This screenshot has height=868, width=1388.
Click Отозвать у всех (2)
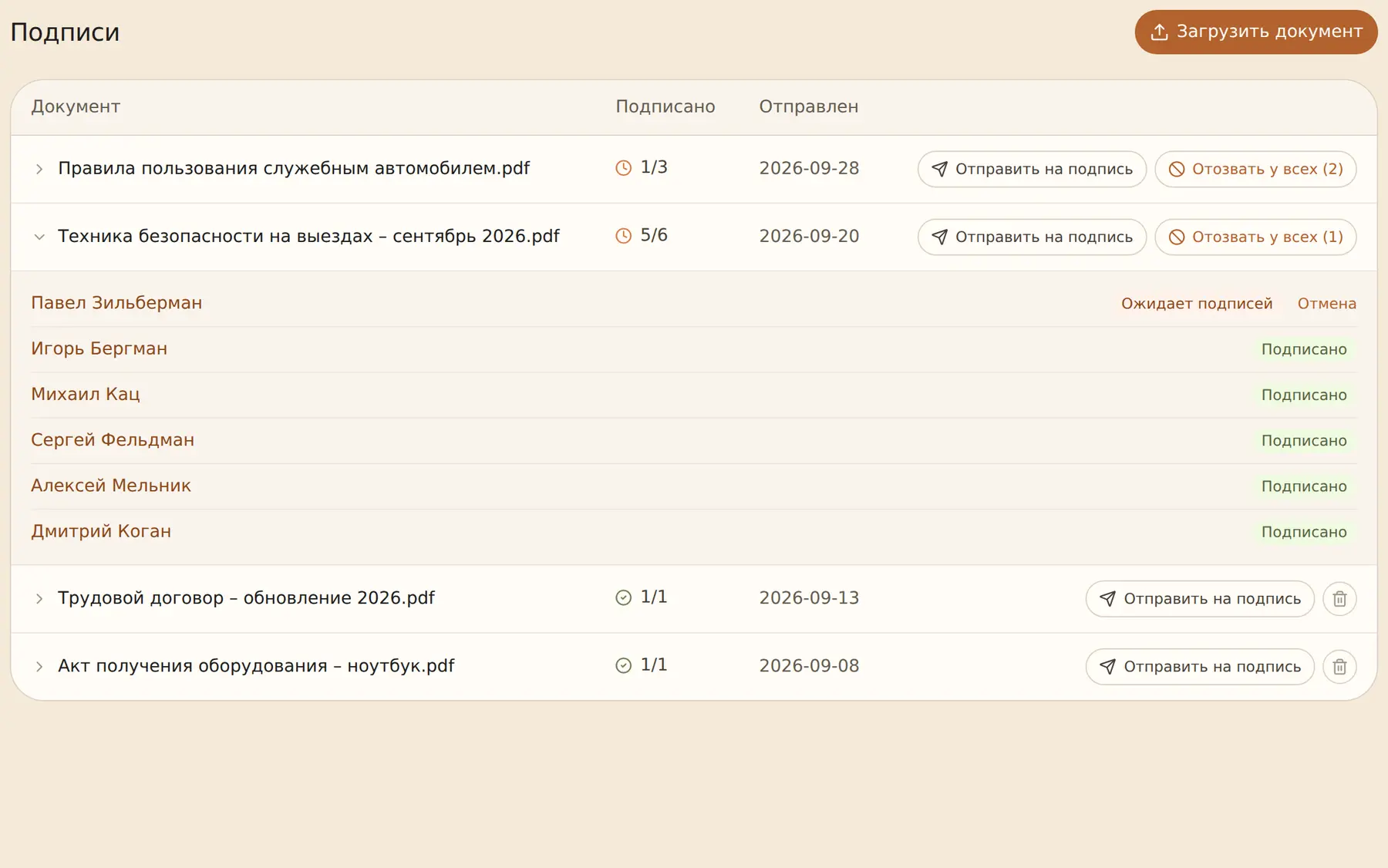point(1255,169)
